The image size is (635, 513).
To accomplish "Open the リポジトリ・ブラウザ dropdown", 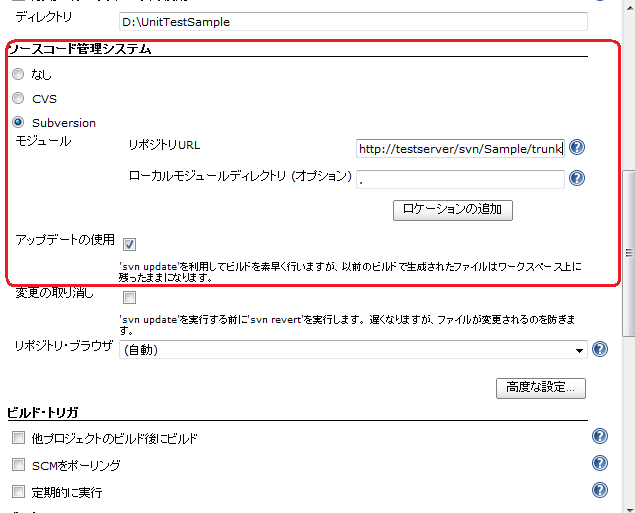I will (353, 349).
